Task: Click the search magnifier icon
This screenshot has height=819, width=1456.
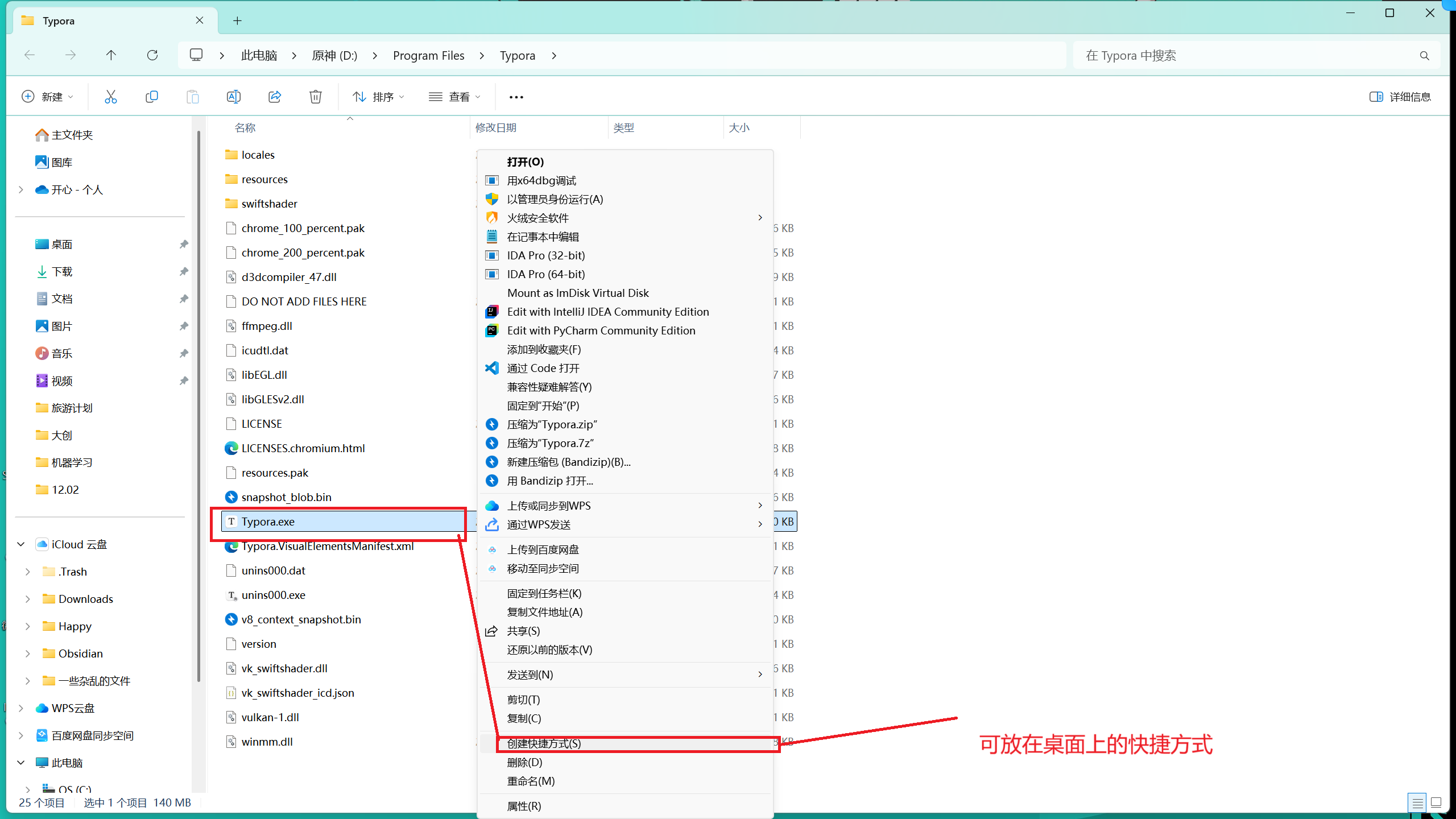Action: pos(1424,55)
